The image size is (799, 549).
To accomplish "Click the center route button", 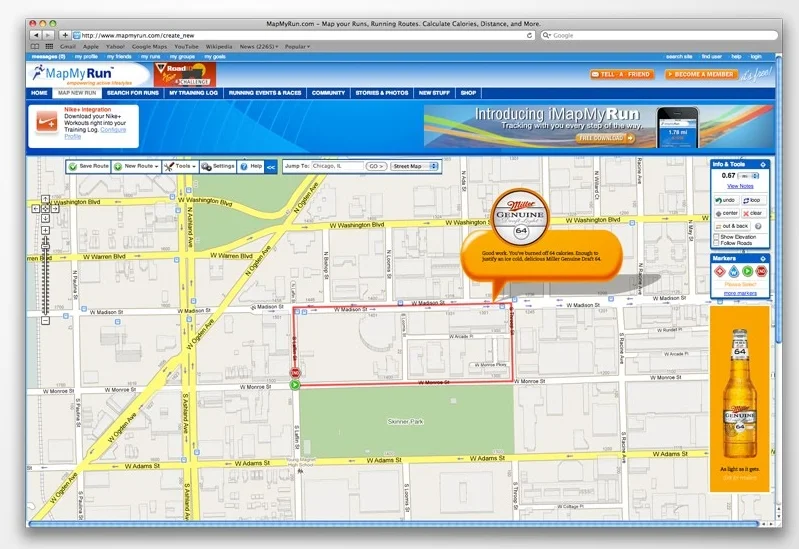I will 726,213.
